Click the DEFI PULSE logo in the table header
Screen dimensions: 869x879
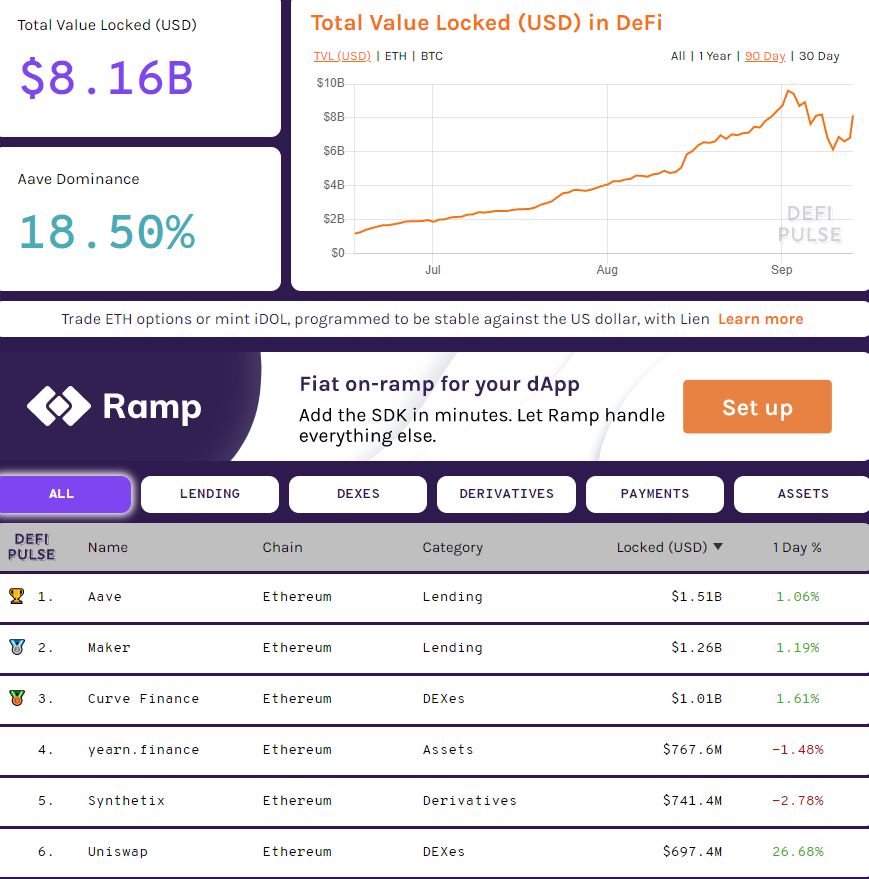[31, 546]
